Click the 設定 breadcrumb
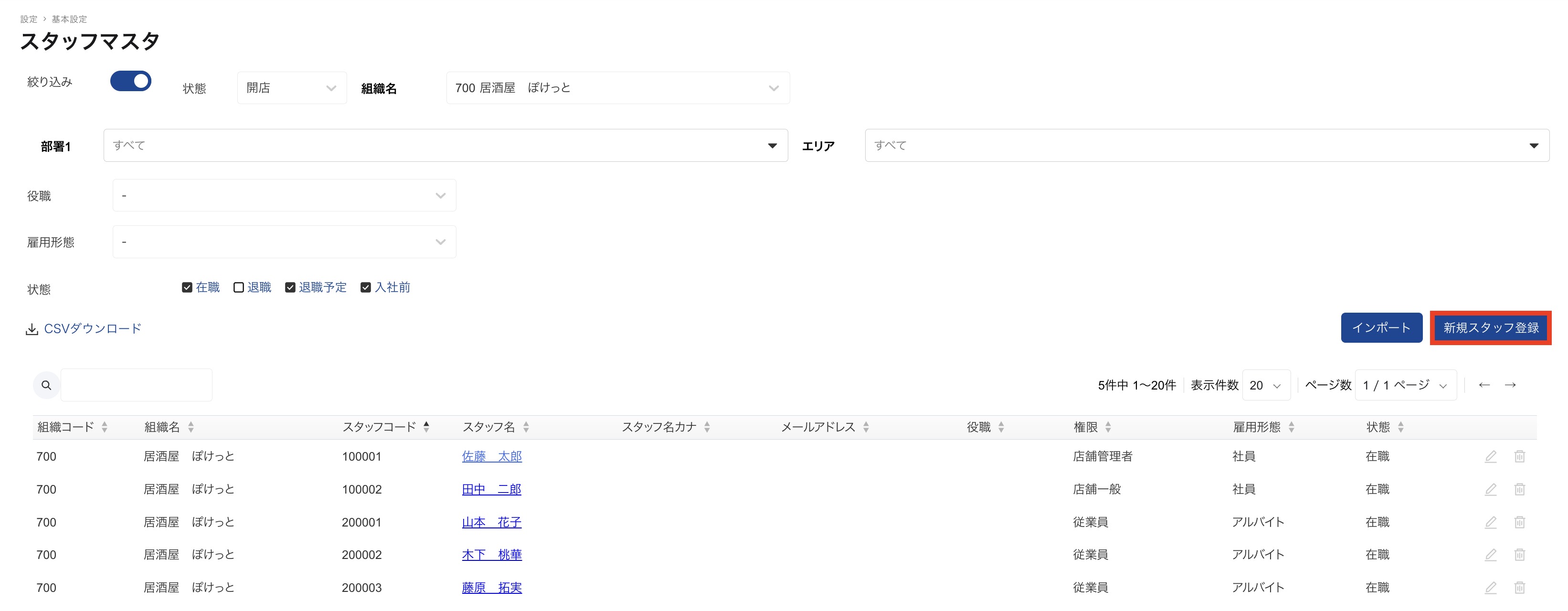This screenshot has width=1568, height=611. point(29,20)
